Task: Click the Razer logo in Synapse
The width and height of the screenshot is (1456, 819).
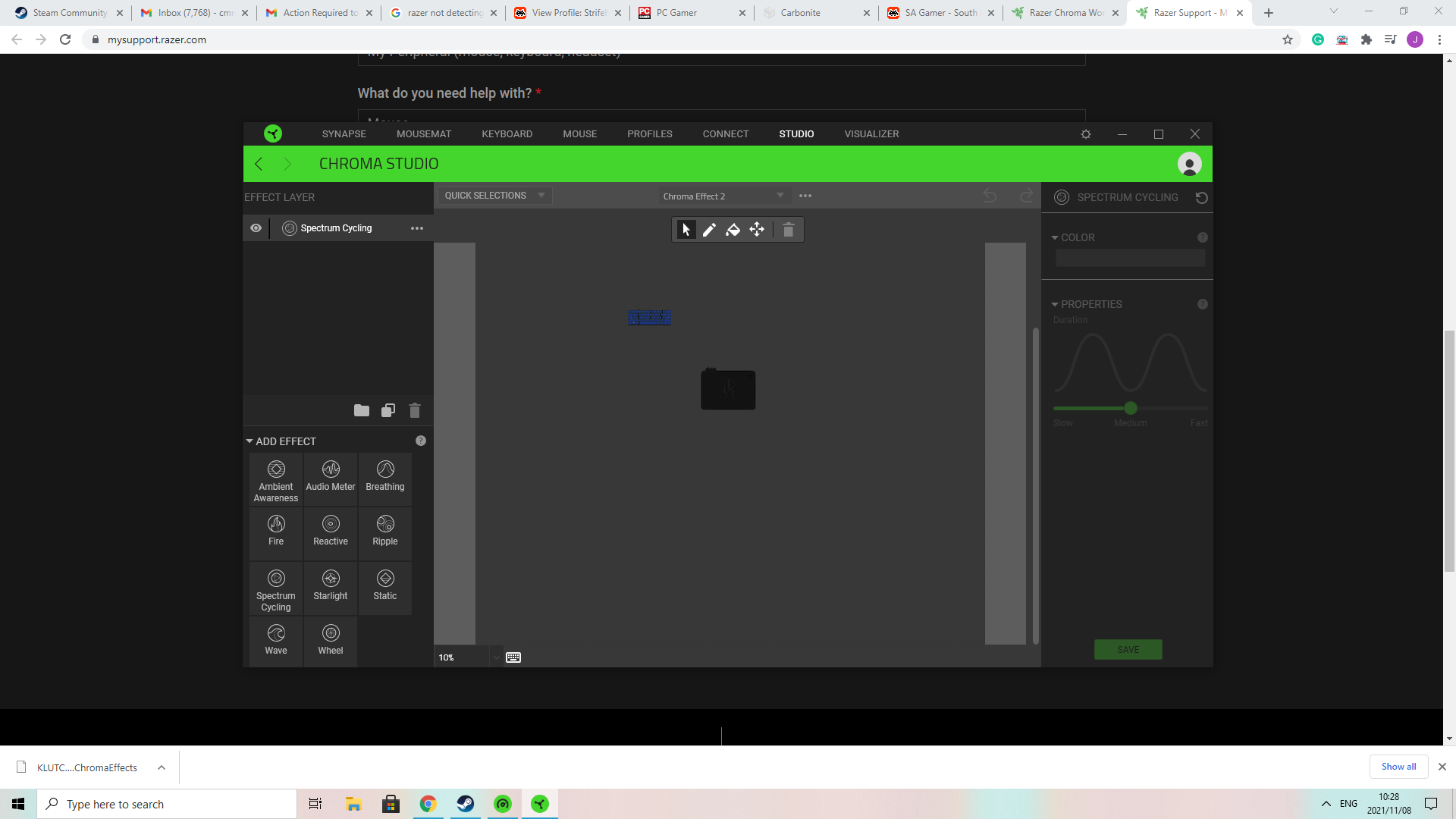Action: [273, 133]
